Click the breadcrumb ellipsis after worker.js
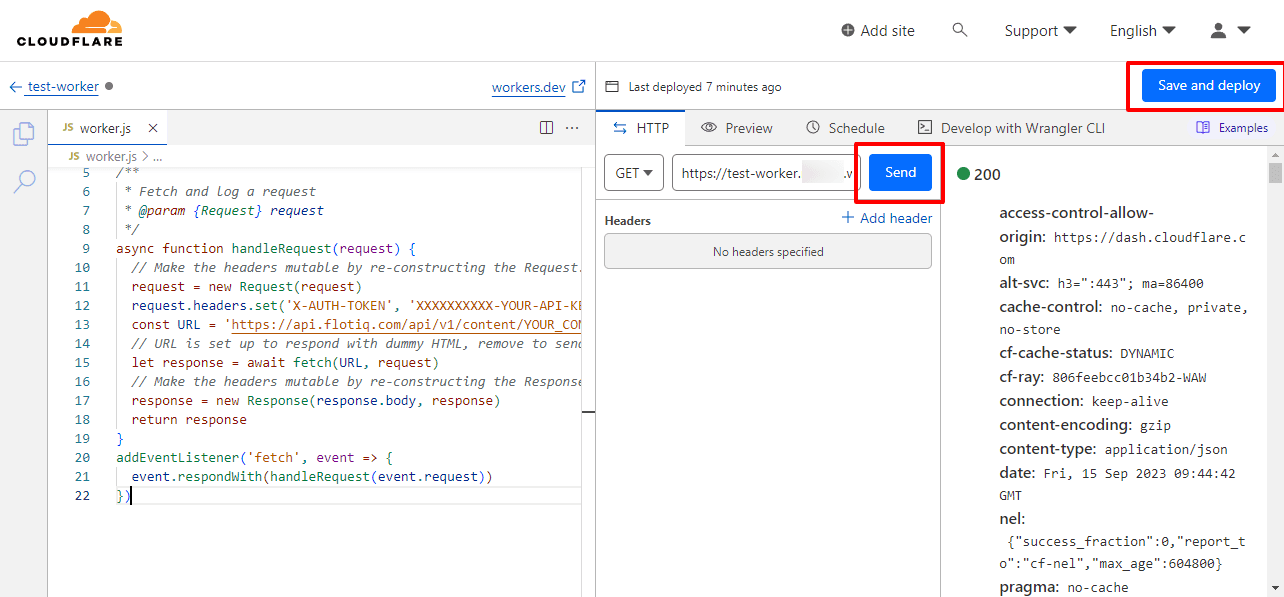1284x597 pixels. 158,157
